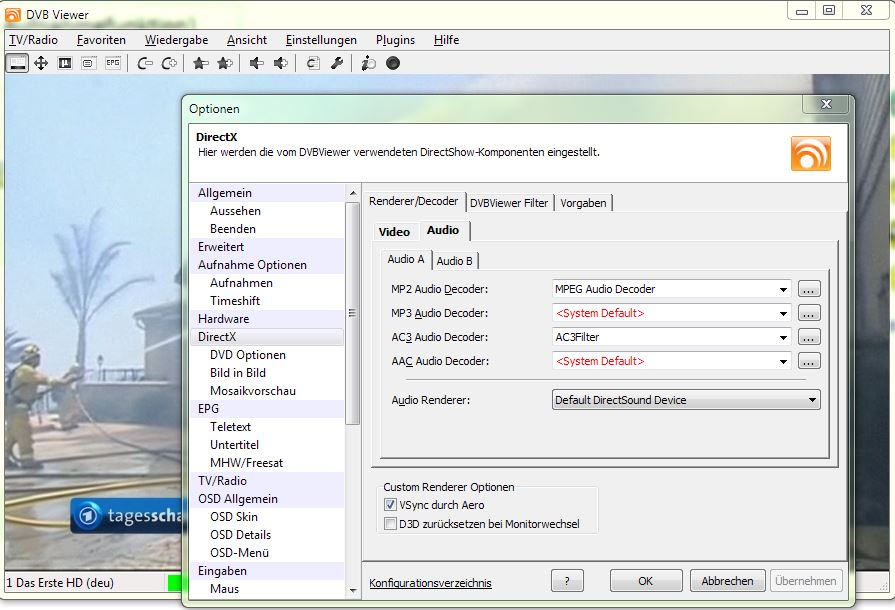Switch to the DVBViewer Filter tab
The image size is (895, 610).
pyautogui.click(x=509, y=203)
